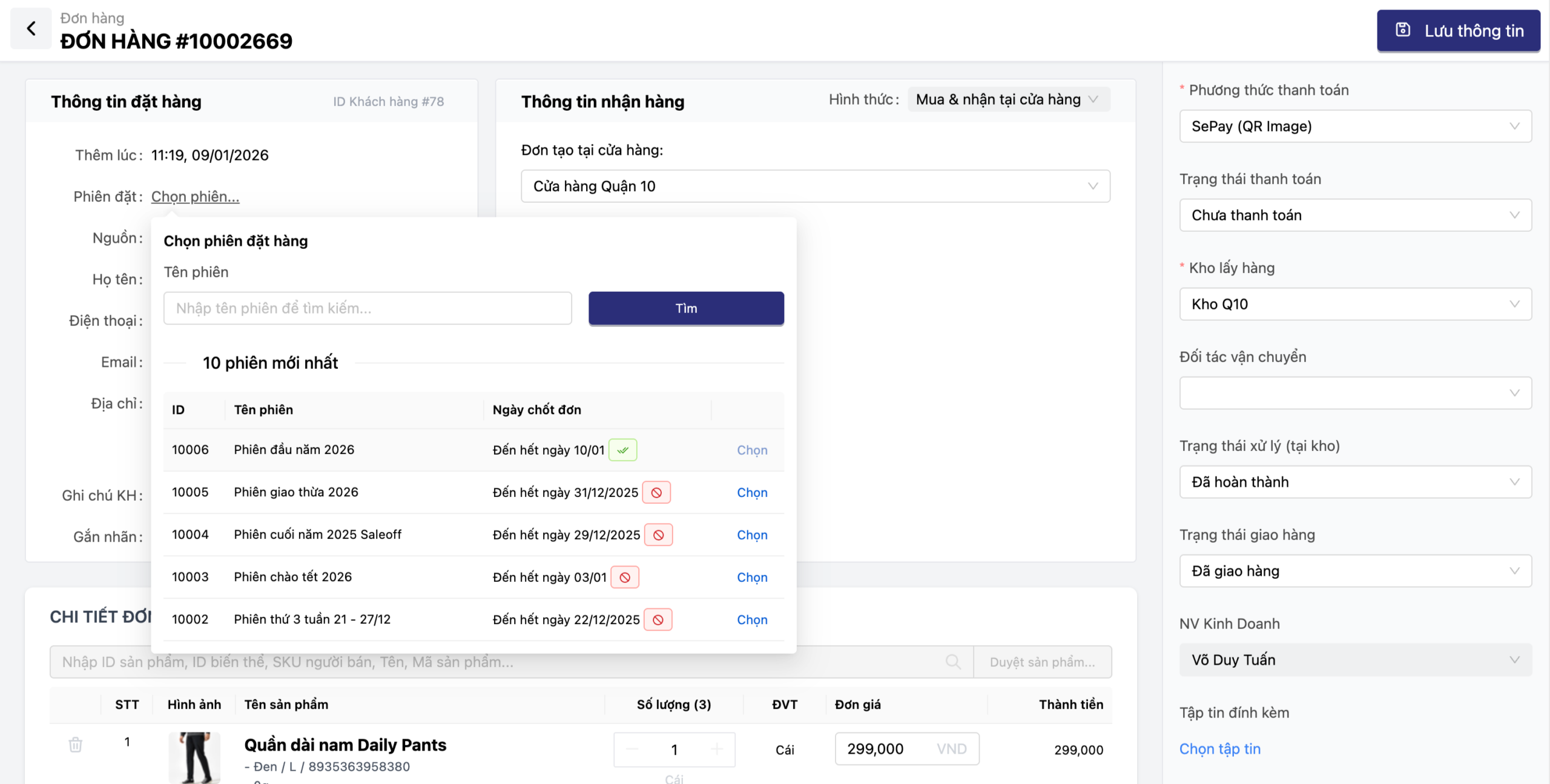Click the Chọn tập tin attachment link

pos(1219,749)
